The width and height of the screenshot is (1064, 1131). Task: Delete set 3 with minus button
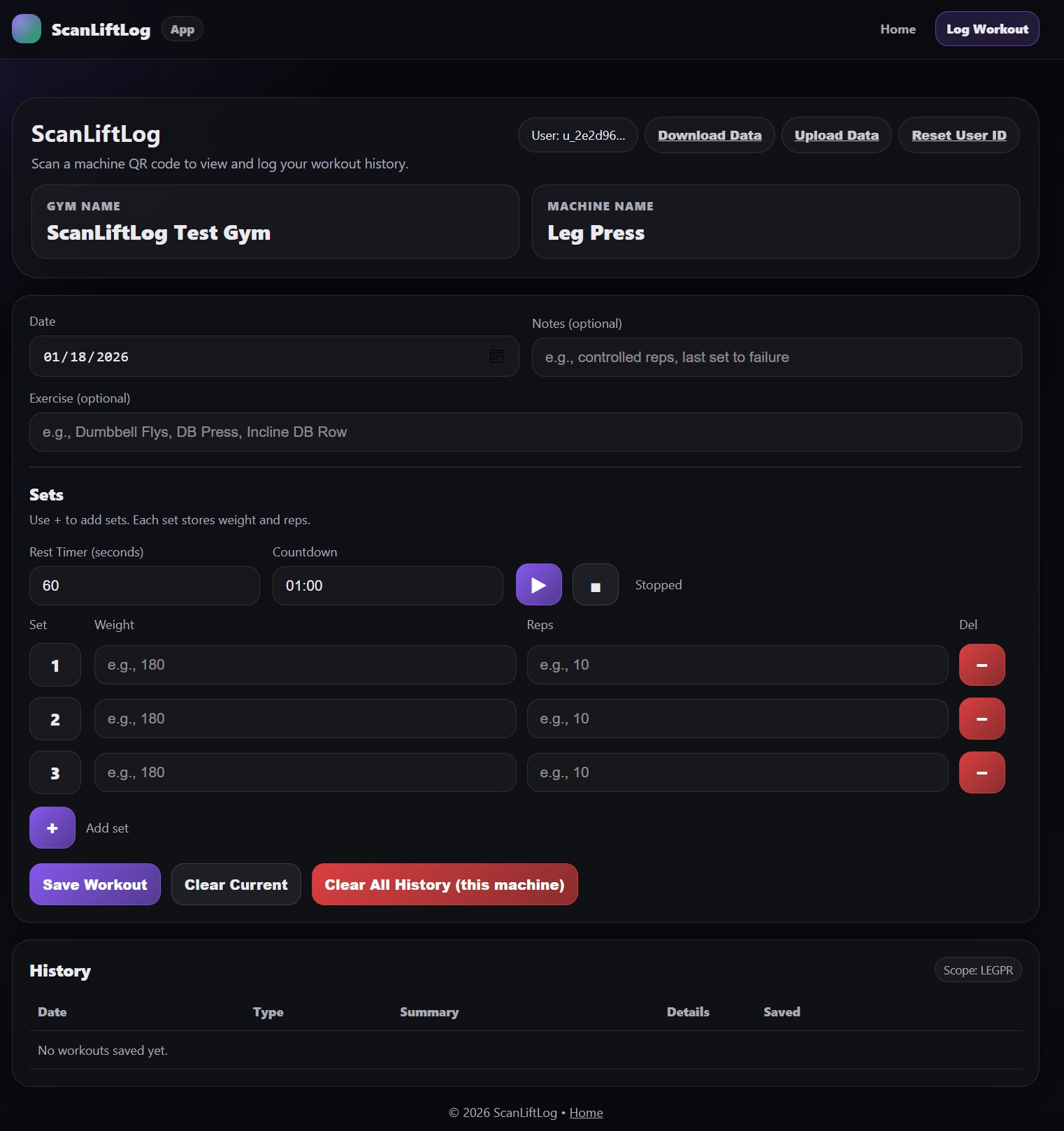[x=982, y=772]
